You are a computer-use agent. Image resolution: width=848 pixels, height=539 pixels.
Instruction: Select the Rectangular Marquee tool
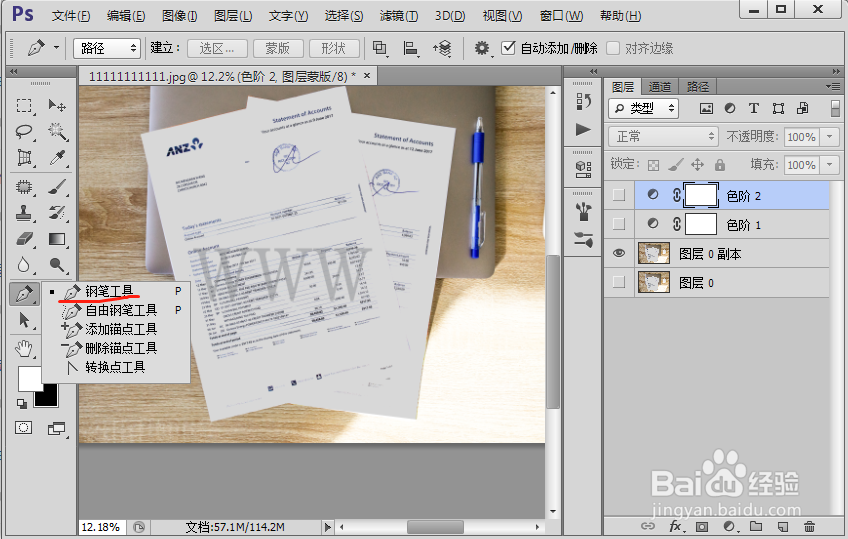point(24,105)
